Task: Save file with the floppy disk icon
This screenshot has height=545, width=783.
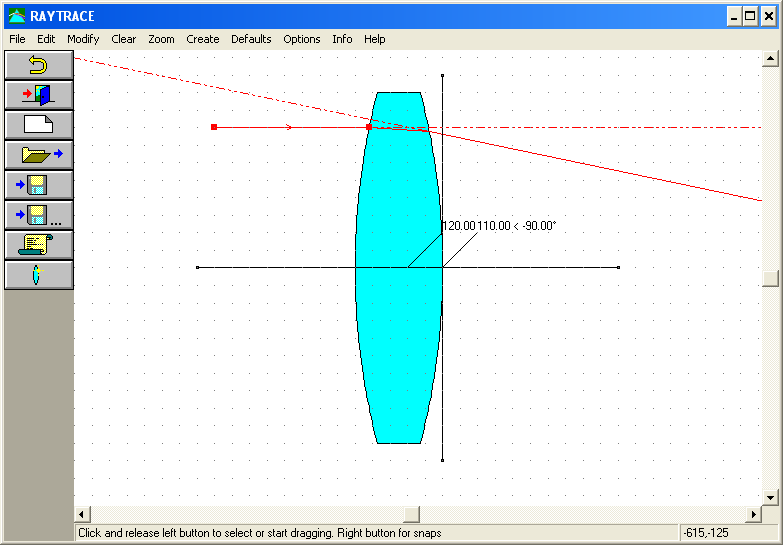Action: tap(39, 185)
